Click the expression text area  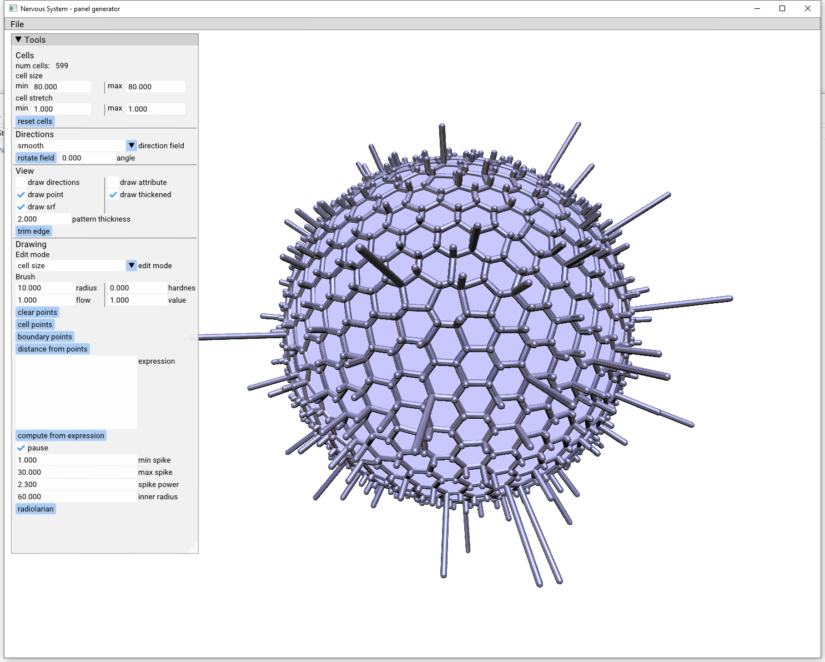76,392
